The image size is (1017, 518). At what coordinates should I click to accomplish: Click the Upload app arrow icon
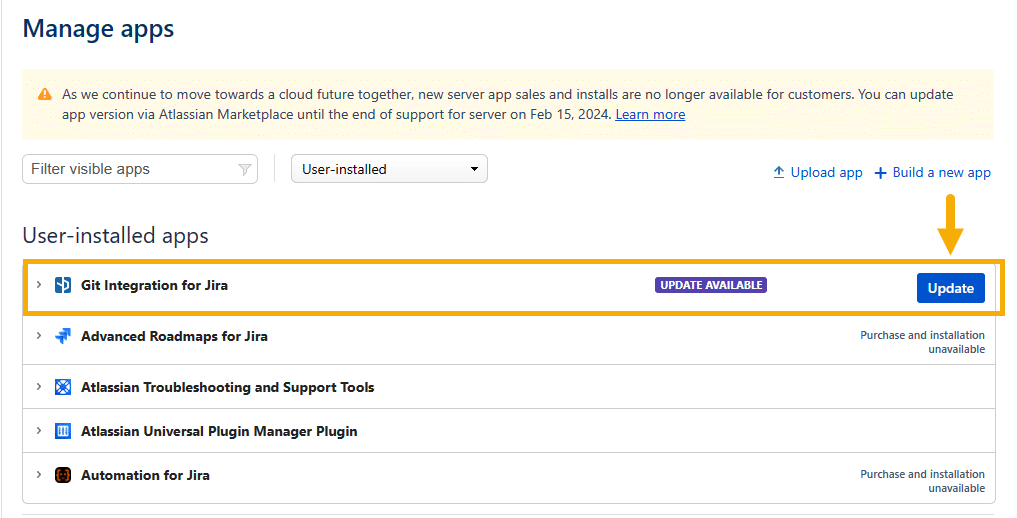(x=779, y=172)
